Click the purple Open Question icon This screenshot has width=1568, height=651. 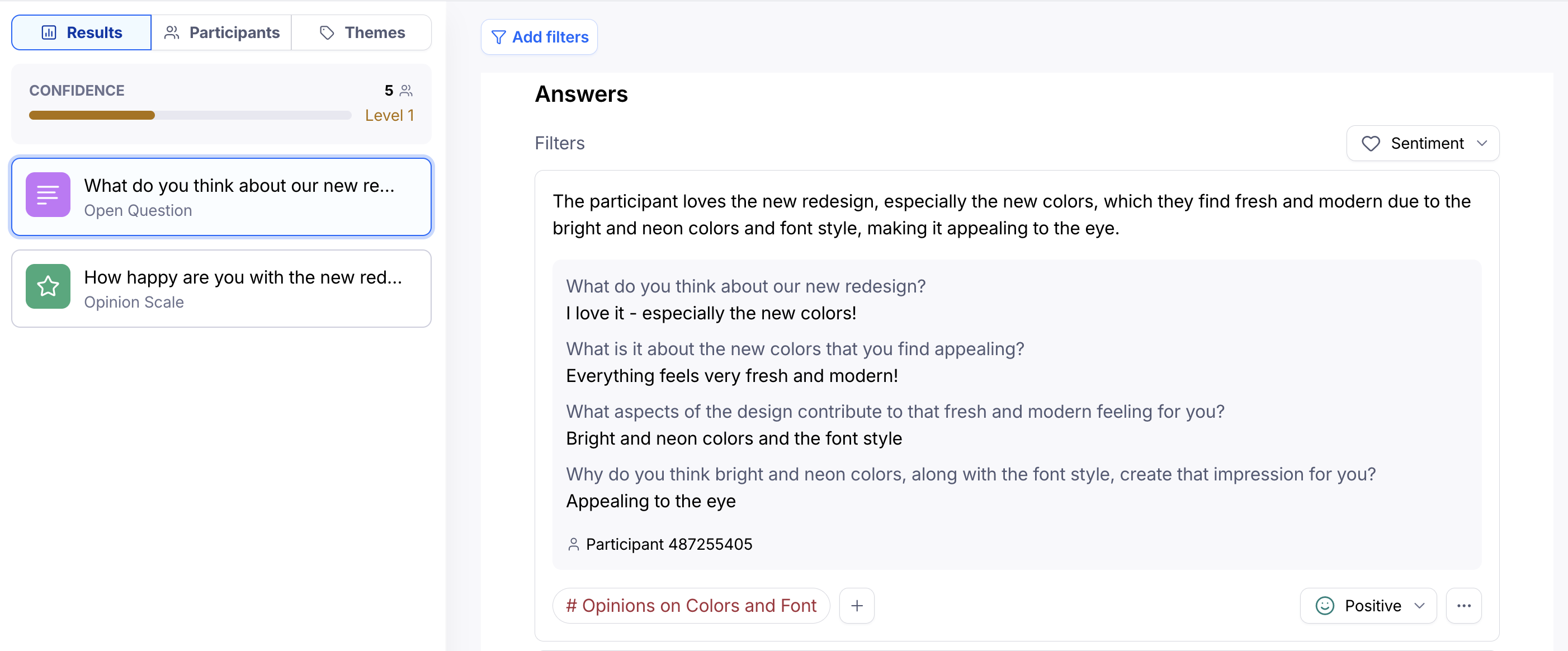click(x=48, y=195)
